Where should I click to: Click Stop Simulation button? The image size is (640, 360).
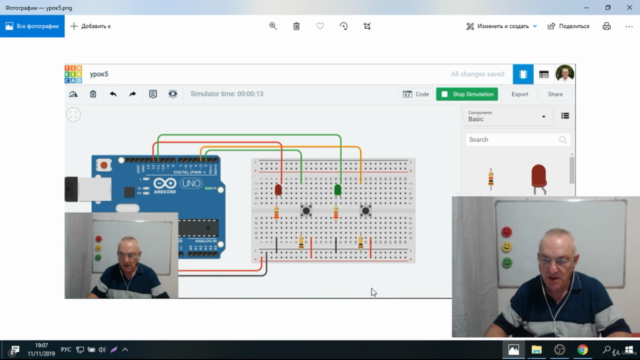[x=467, y=94]
